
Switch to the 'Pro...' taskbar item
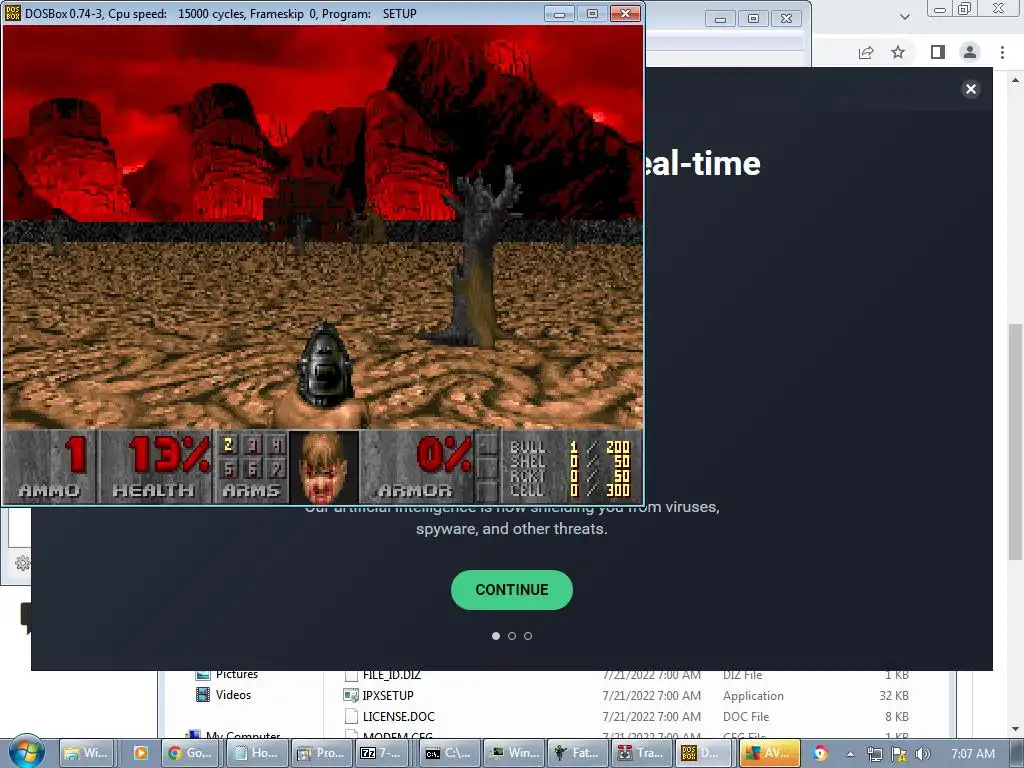321,753
